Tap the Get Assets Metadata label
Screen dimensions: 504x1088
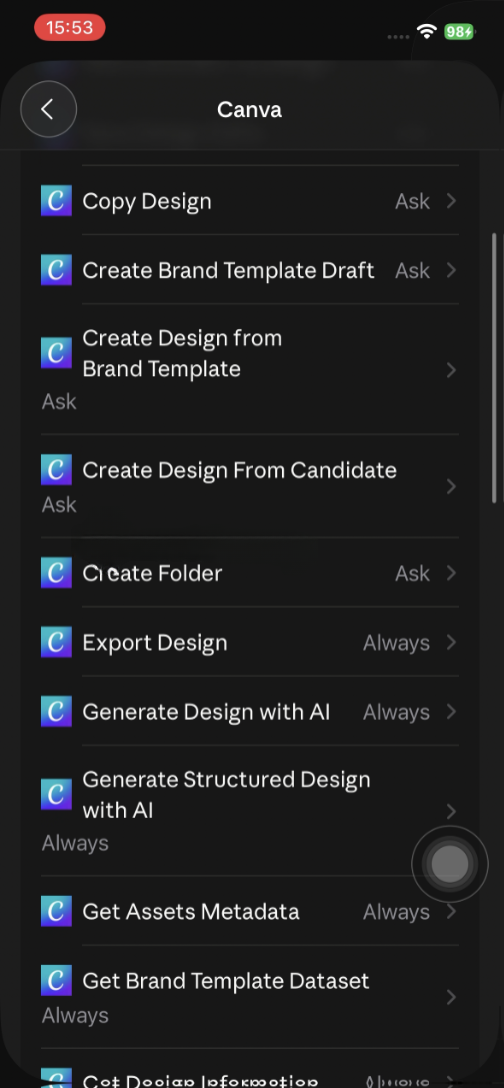click(x=191, y=912)
